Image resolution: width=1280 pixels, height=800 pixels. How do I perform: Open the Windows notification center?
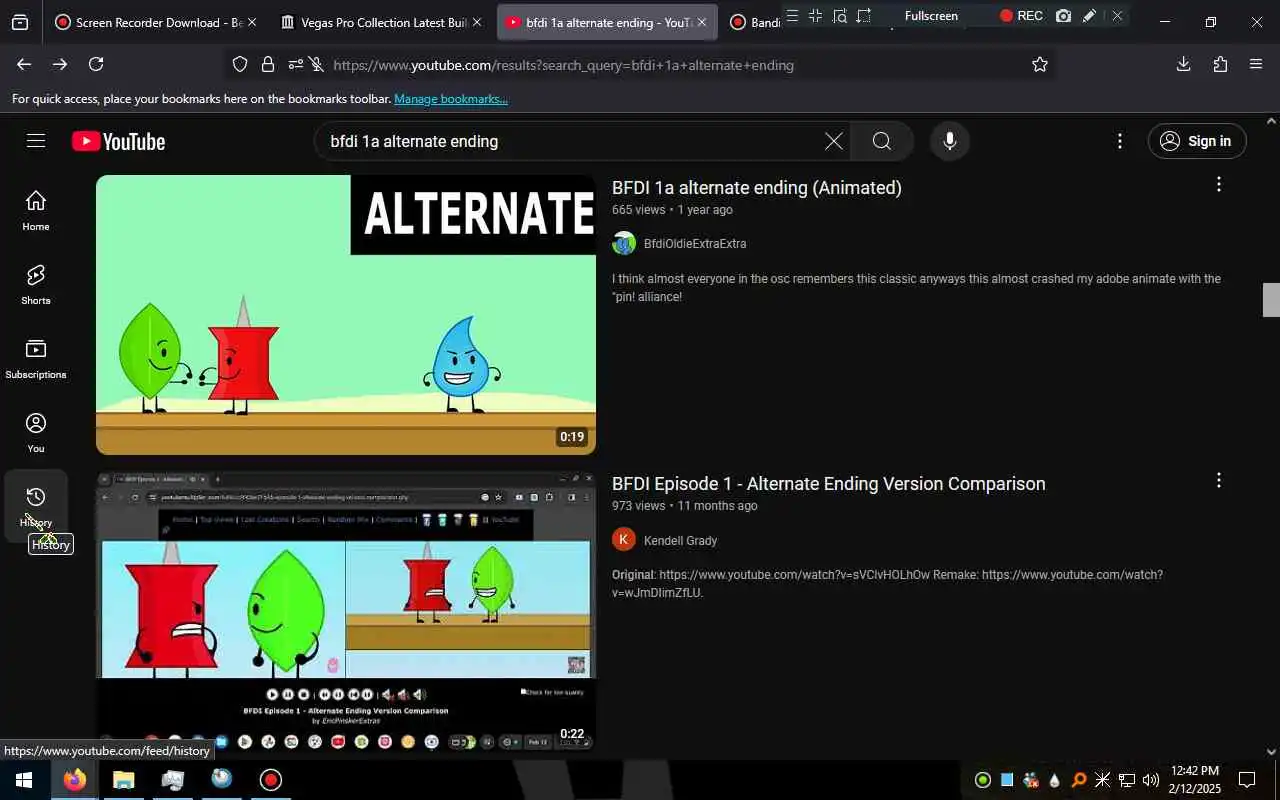coord(1247,780)
